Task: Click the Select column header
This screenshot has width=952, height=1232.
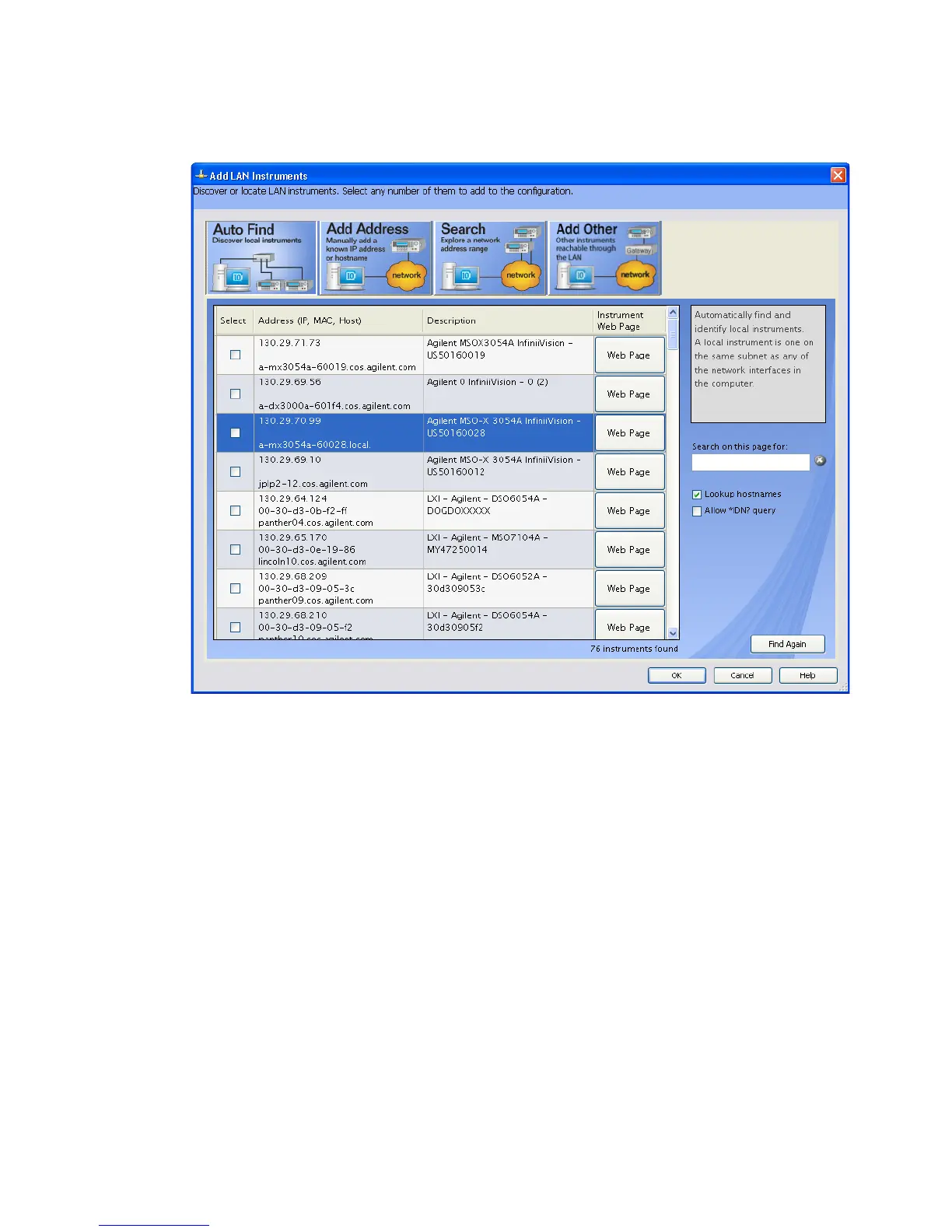Action: tap(233, 320)
